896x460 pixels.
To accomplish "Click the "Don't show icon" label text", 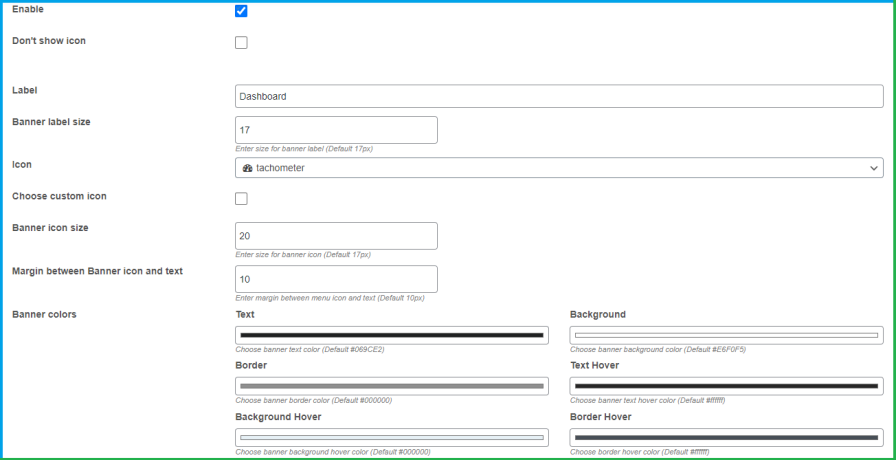I will [55, 41].
